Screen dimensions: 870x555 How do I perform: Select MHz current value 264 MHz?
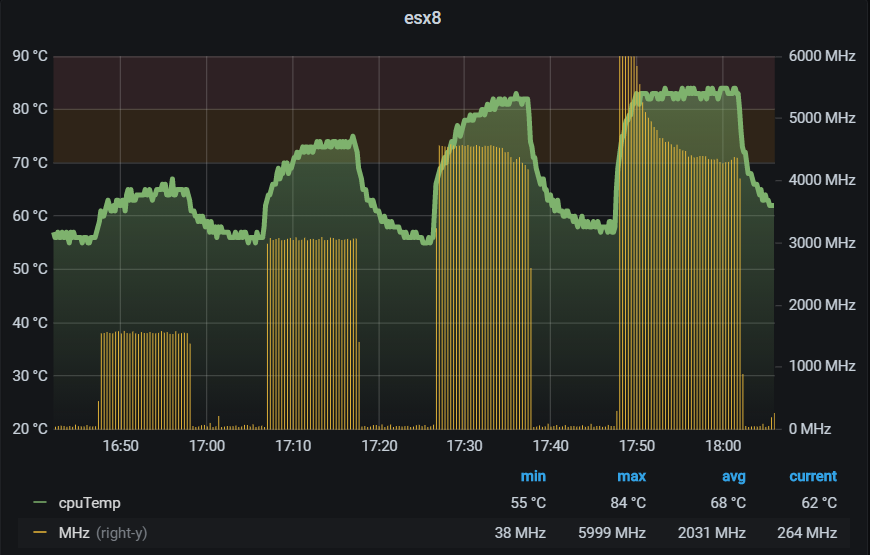(807, 533)
